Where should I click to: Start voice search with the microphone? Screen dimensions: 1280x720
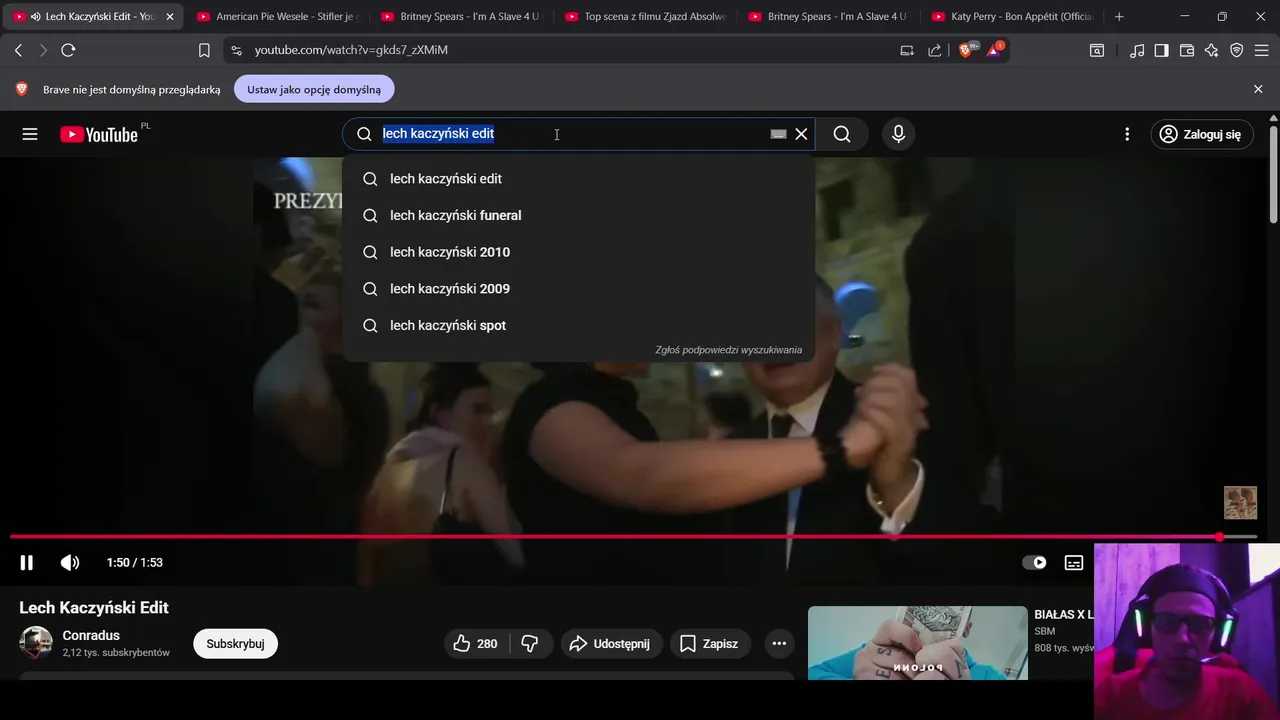[x=898, y=134]
